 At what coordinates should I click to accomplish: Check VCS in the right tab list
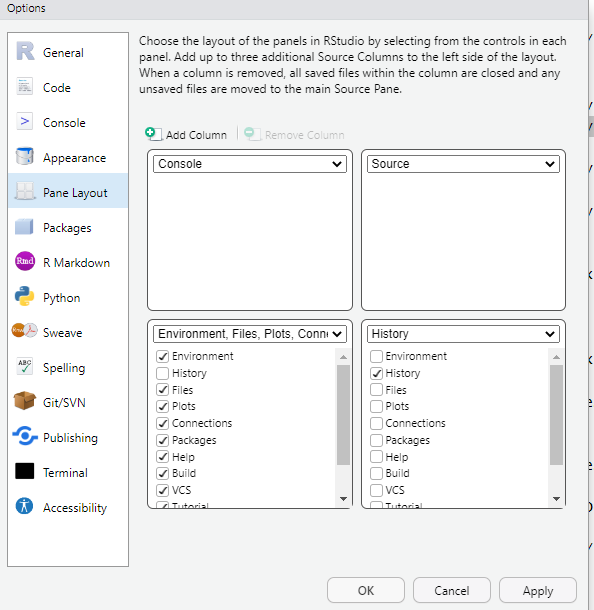[x=376, y=490]
